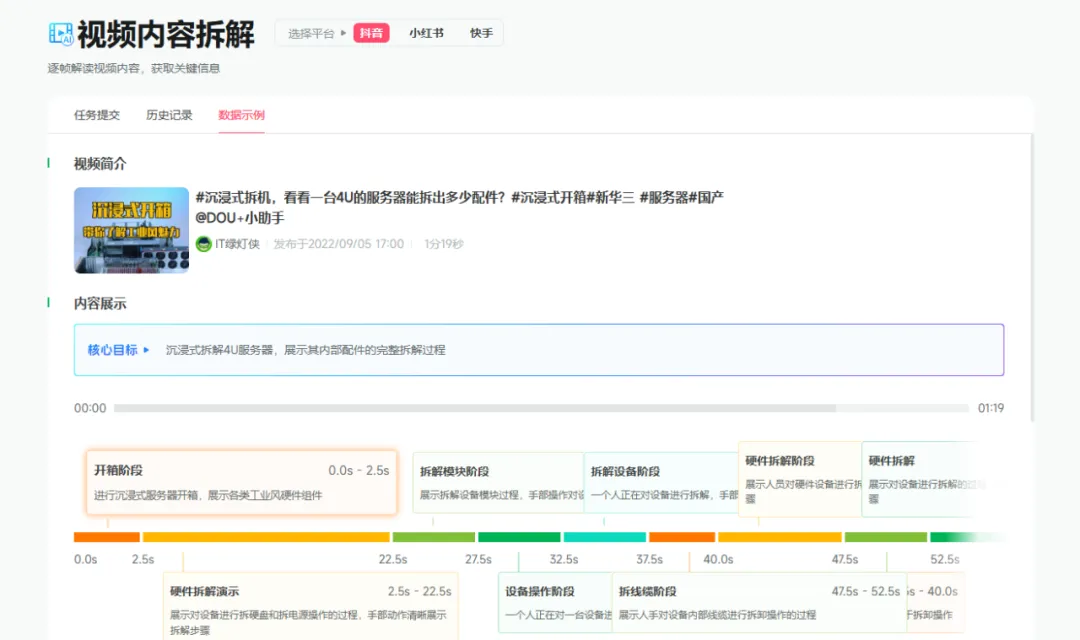1080x640 pixels.
Task: Select the 硬件拆解阶段 stage card
Action: pyautogui.click(x=800, y=479)
